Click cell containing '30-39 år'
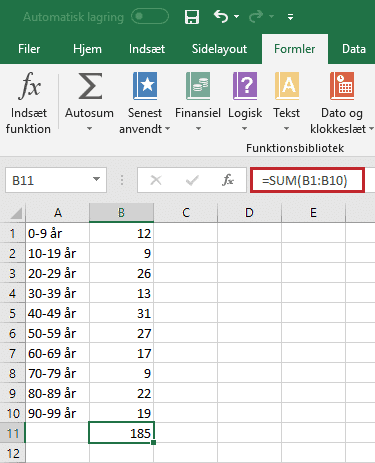 [57, 293]
